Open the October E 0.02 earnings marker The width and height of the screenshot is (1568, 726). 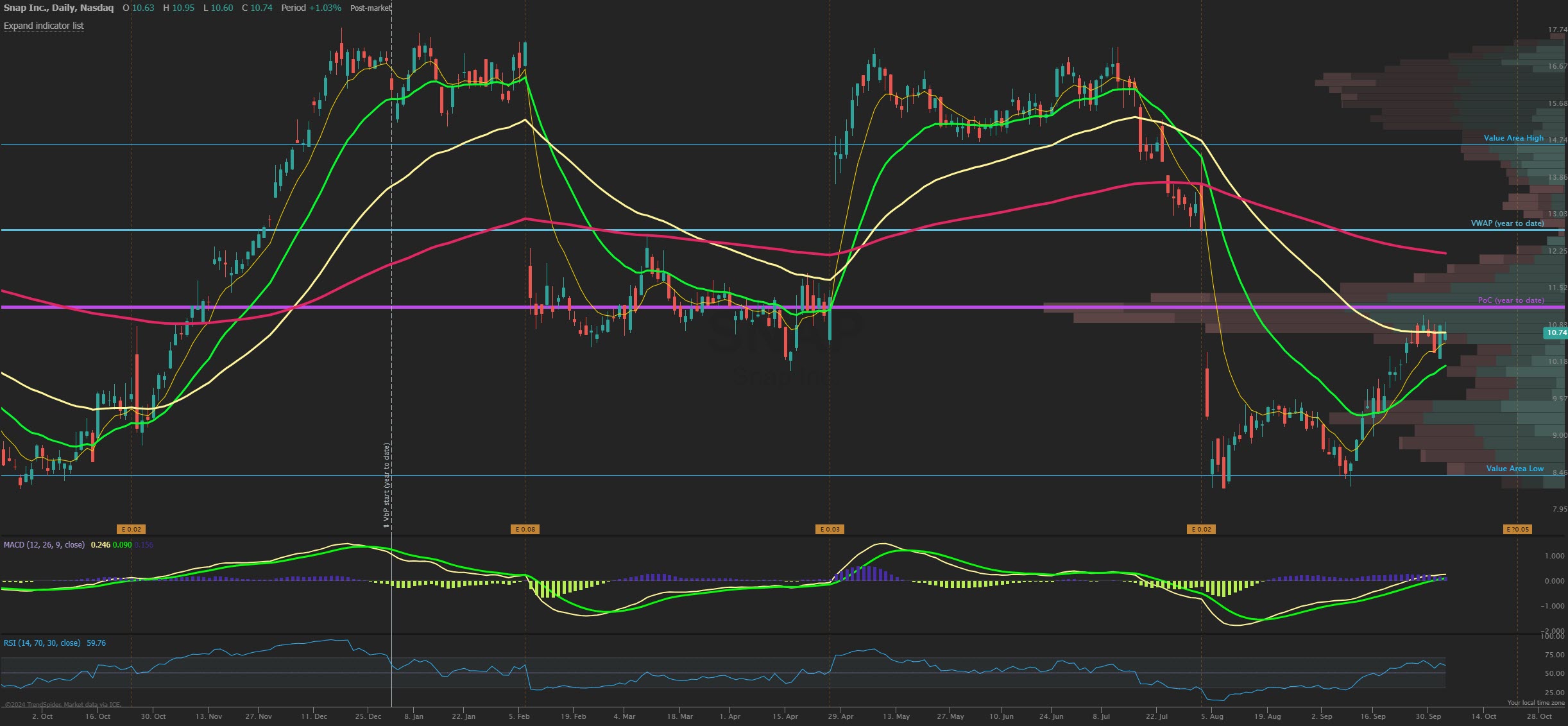coord(131,530)
